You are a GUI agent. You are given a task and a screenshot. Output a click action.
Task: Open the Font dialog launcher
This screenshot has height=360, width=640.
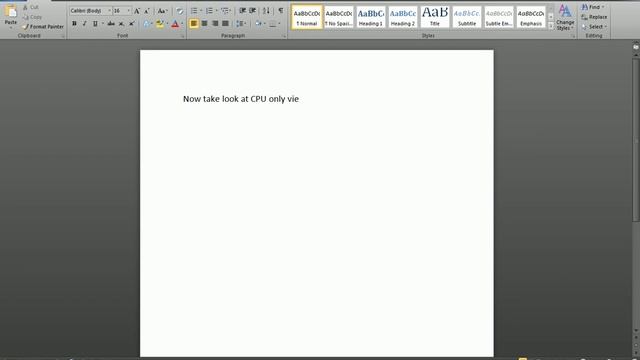point(182,36)
